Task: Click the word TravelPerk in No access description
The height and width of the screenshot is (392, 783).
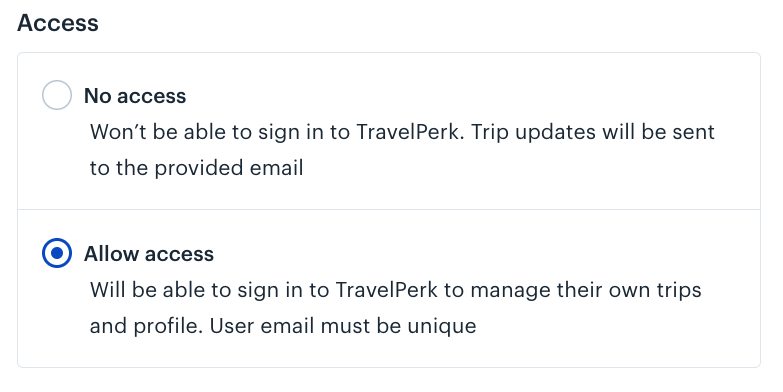Action: pos(410,132)
